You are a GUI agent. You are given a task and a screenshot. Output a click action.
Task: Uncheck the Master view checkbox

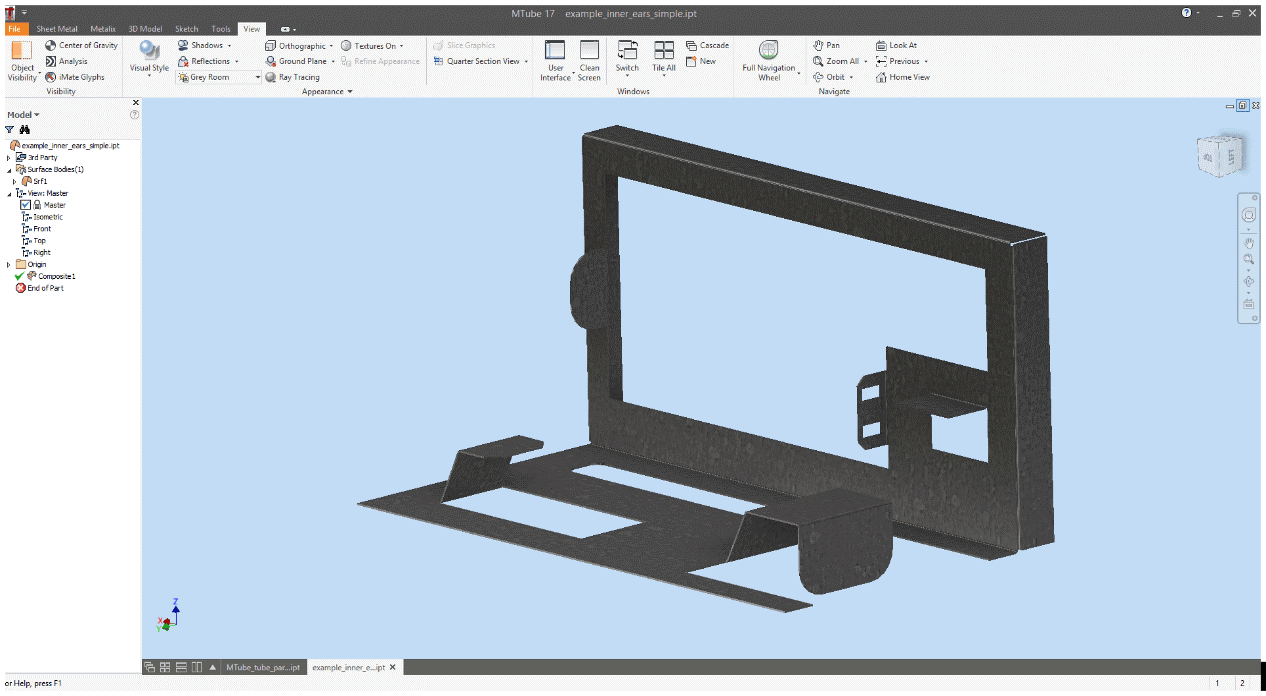click(x=25, y=205)
